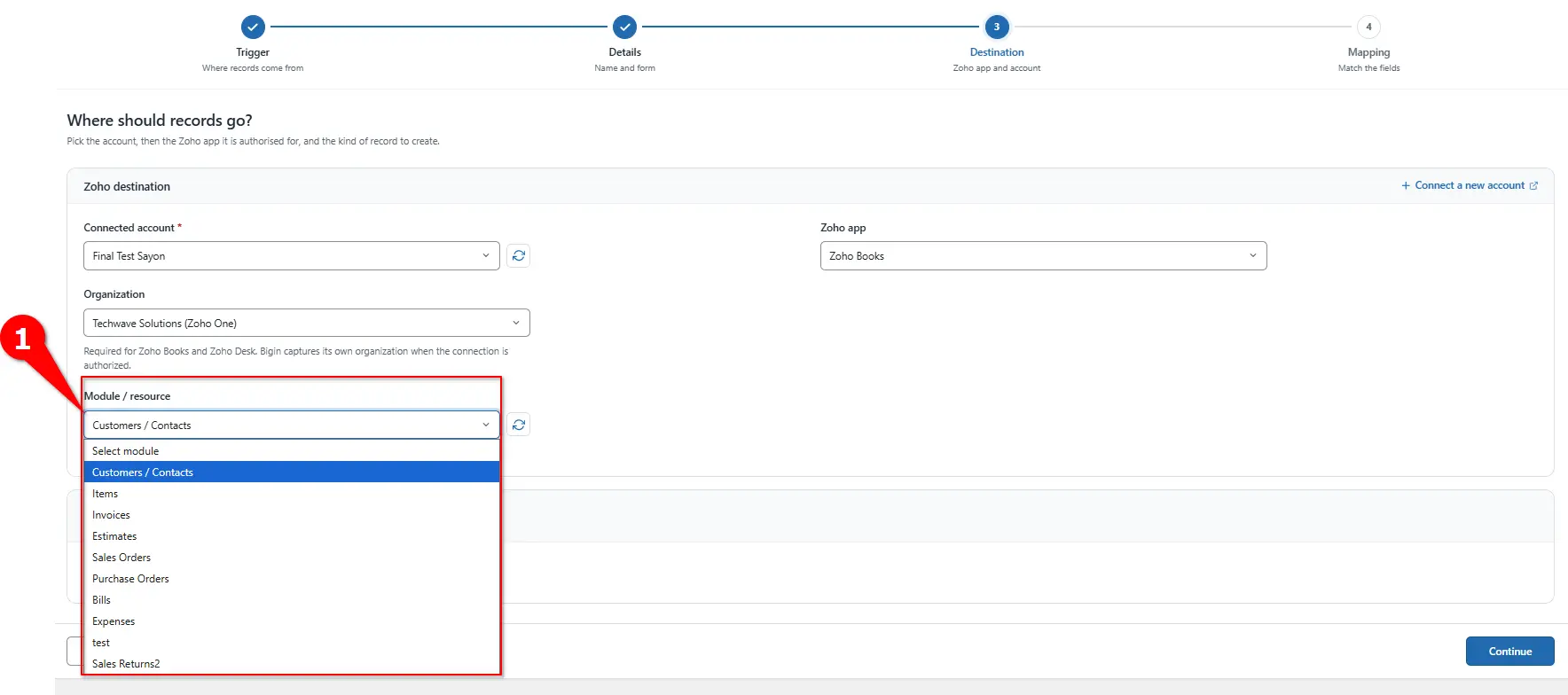Click the Mapping step label
1568x695 pixels.
coord(1368,52)
